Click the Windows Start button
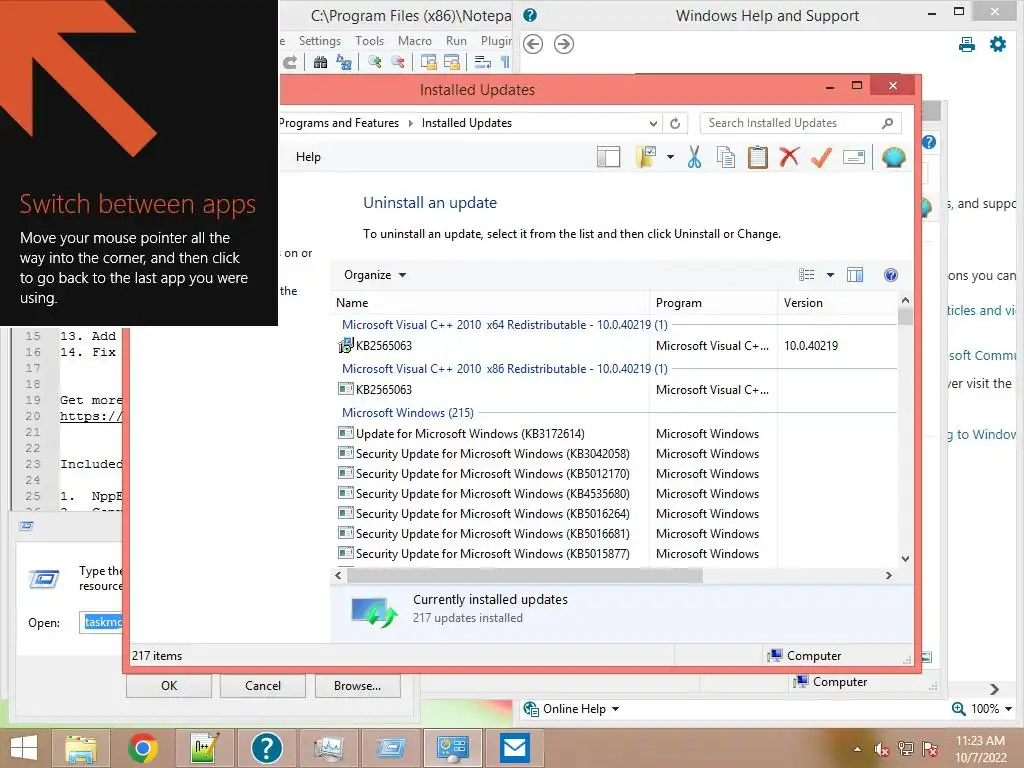This screenshot has height=768, width=1024. pyautogui.click(x=24, y=748)
